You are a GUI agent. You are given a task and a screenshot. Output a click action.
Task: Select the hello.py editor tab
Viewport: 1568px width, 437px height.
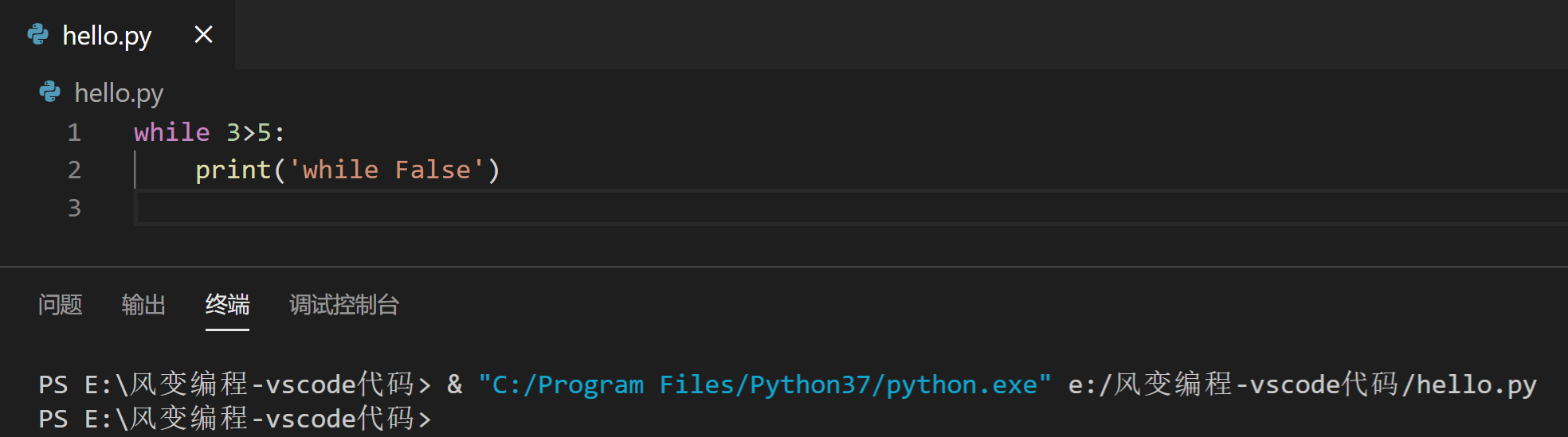click(x=117, y=35)
